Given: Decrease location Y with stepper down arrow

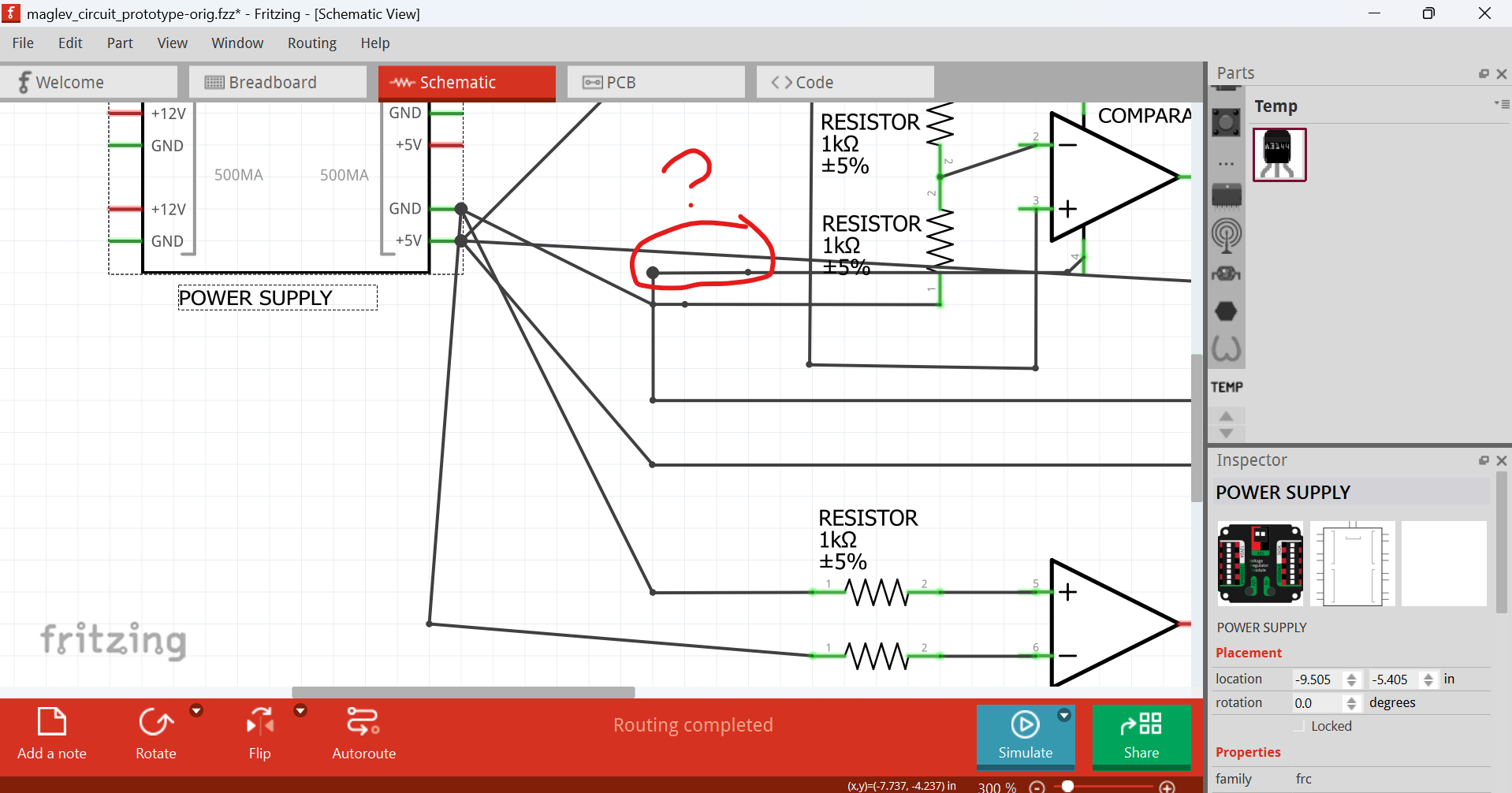Looking at the screenshot, I should 1428,683.
